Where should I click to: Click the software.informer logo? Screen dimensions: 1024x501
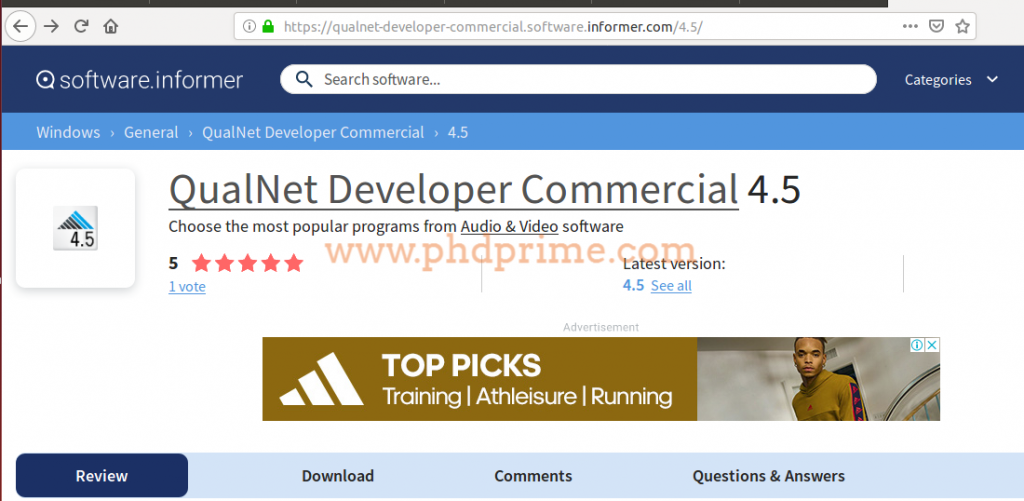(140, 80)
